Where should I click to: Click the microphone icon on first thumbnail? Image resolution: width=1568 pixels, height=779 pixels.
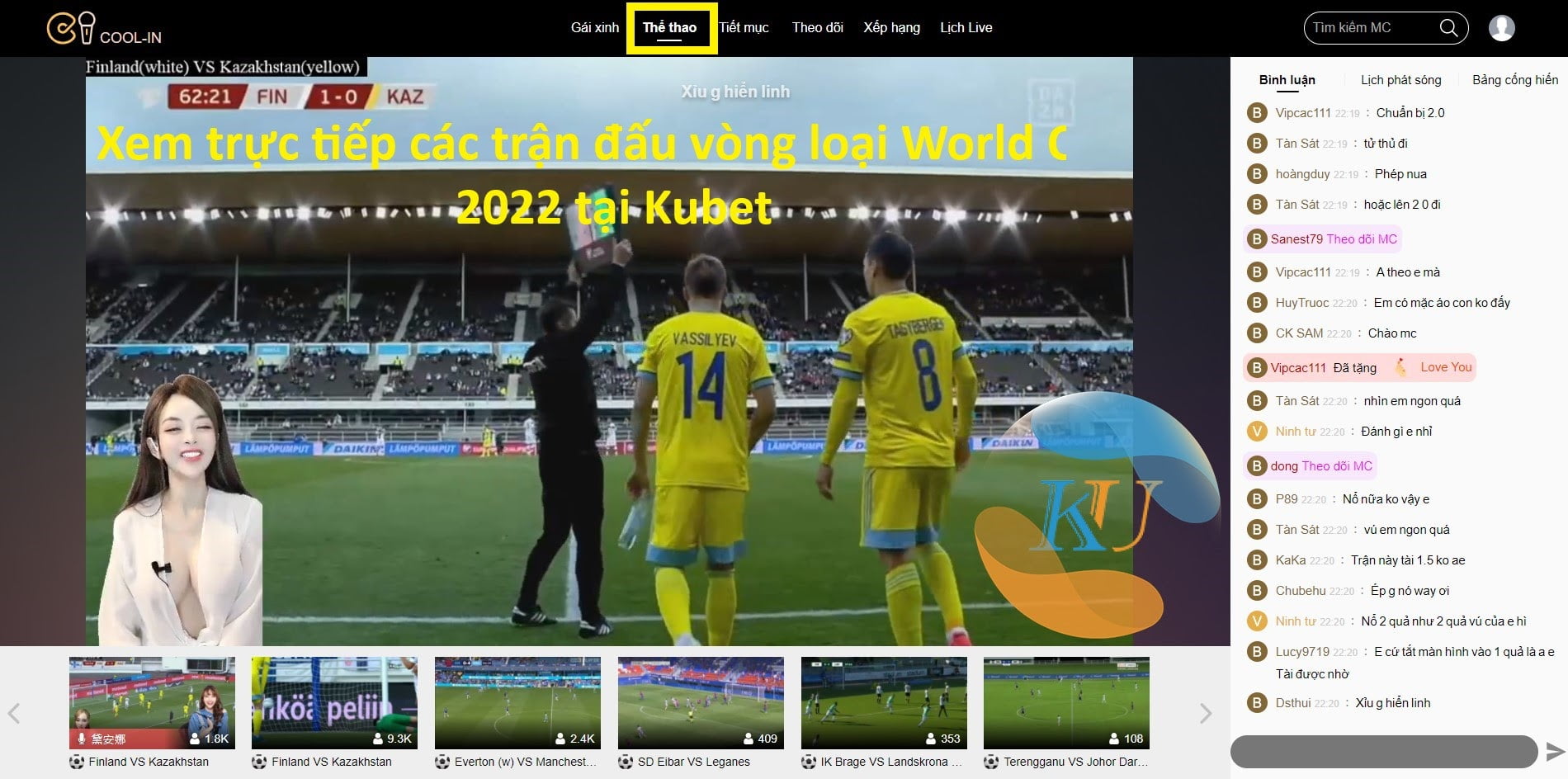pyautogui.click(x=82, y=739)
